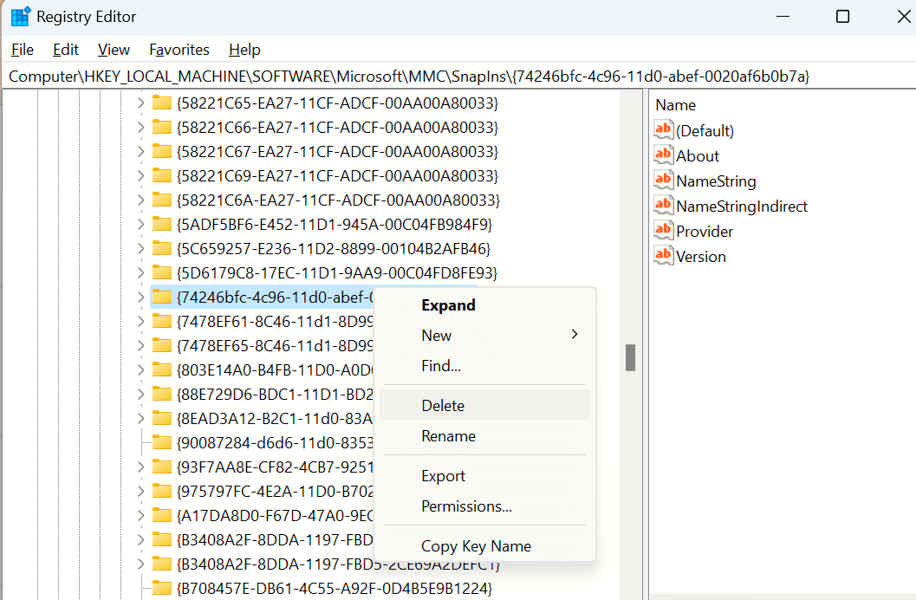Click the string icon next to (Default) value

[x=663, y=130]
